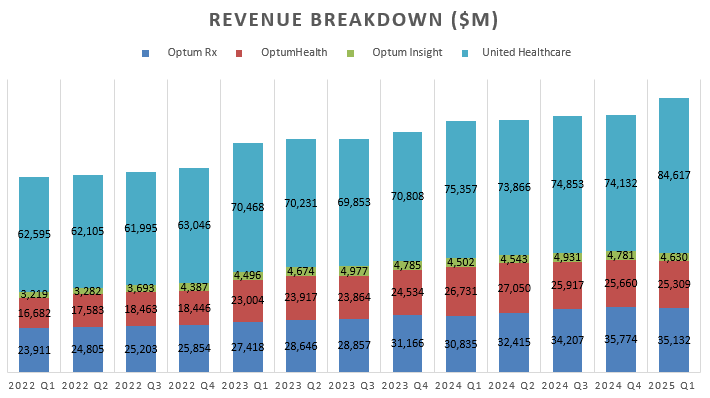Select the 3,693 data label
The height and width of the screenshot is (398, 710).
coord(141,288)
